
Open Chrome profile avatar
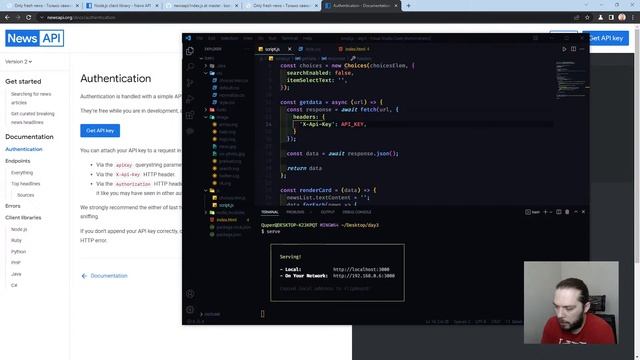[x=622, y=17]
